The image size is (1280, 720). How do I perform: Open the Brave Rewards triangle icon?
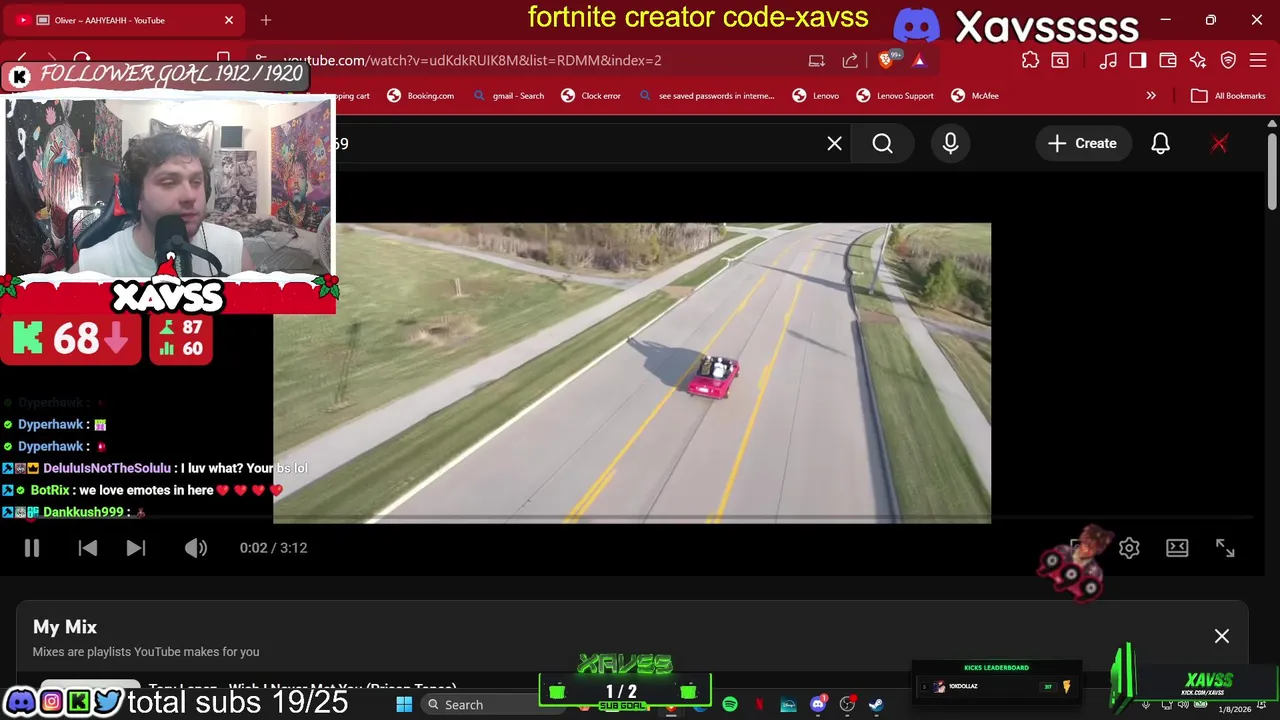919,60
